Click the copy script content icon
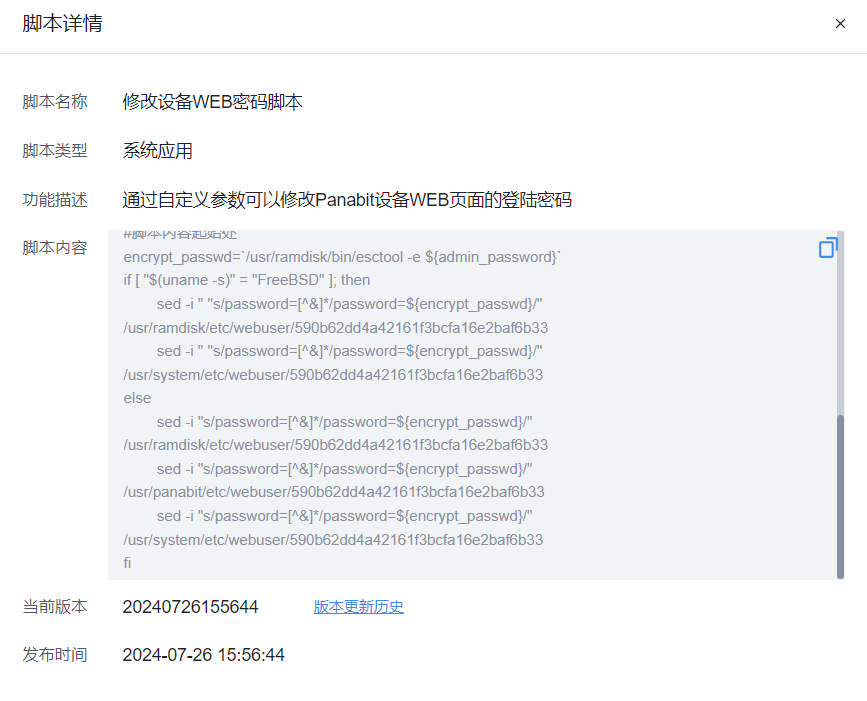867x701 pixels. point(828,247)
